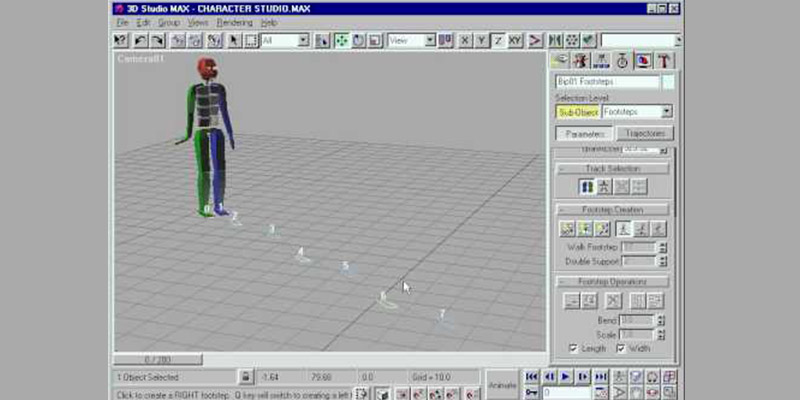This screenshot has height=400, width=800.
Task: Select the Run gait icon
Action: [x=641, y=229]
